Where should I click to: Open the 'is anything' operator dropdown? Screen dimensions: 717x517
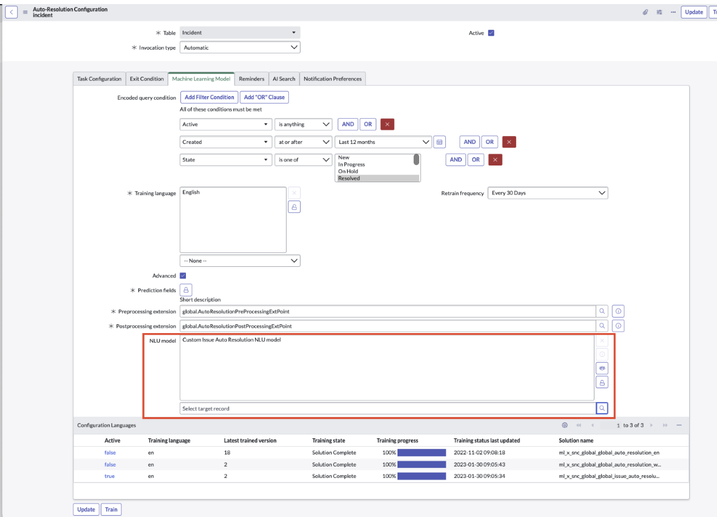coord(303,124)
